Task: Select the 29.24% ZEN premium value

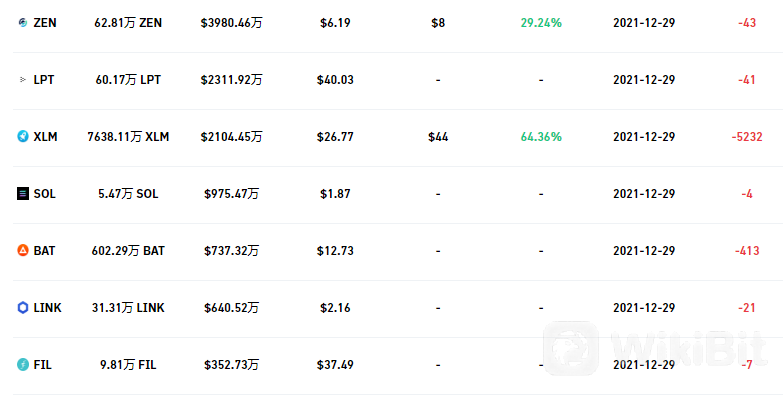Action: point(541,23)
